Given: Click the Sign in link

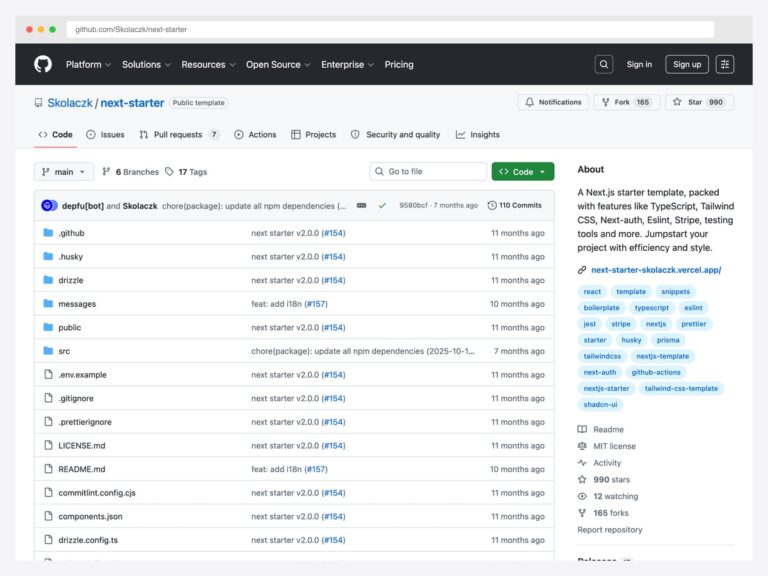Looking at the screenshot, I should click(x=639, y=64).
